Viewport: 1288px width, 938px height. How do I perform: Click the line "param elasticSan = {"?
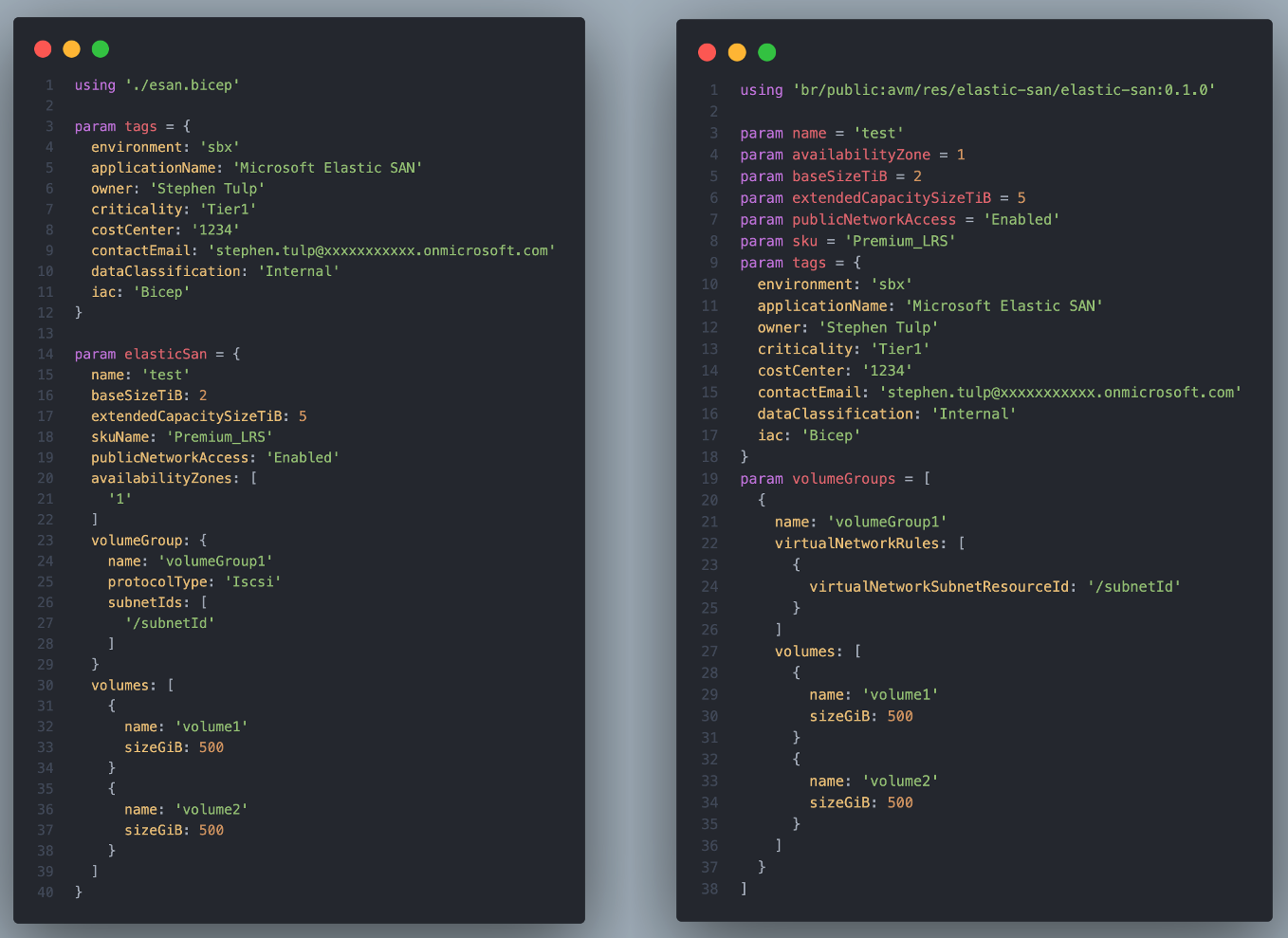click(157, 354)
